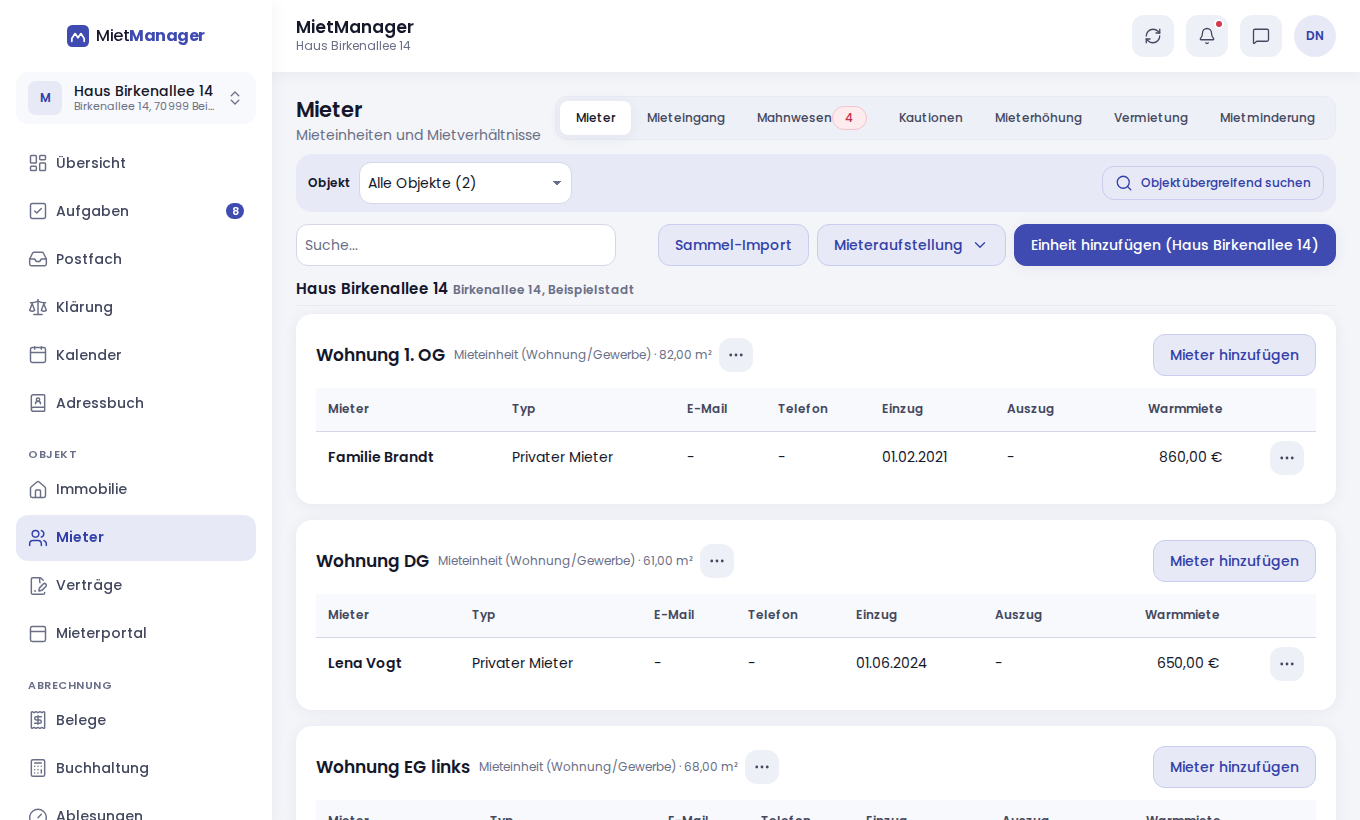Click the MietManager logo icon
This screenshot has height=820, width=1360.
pos(78,36)
